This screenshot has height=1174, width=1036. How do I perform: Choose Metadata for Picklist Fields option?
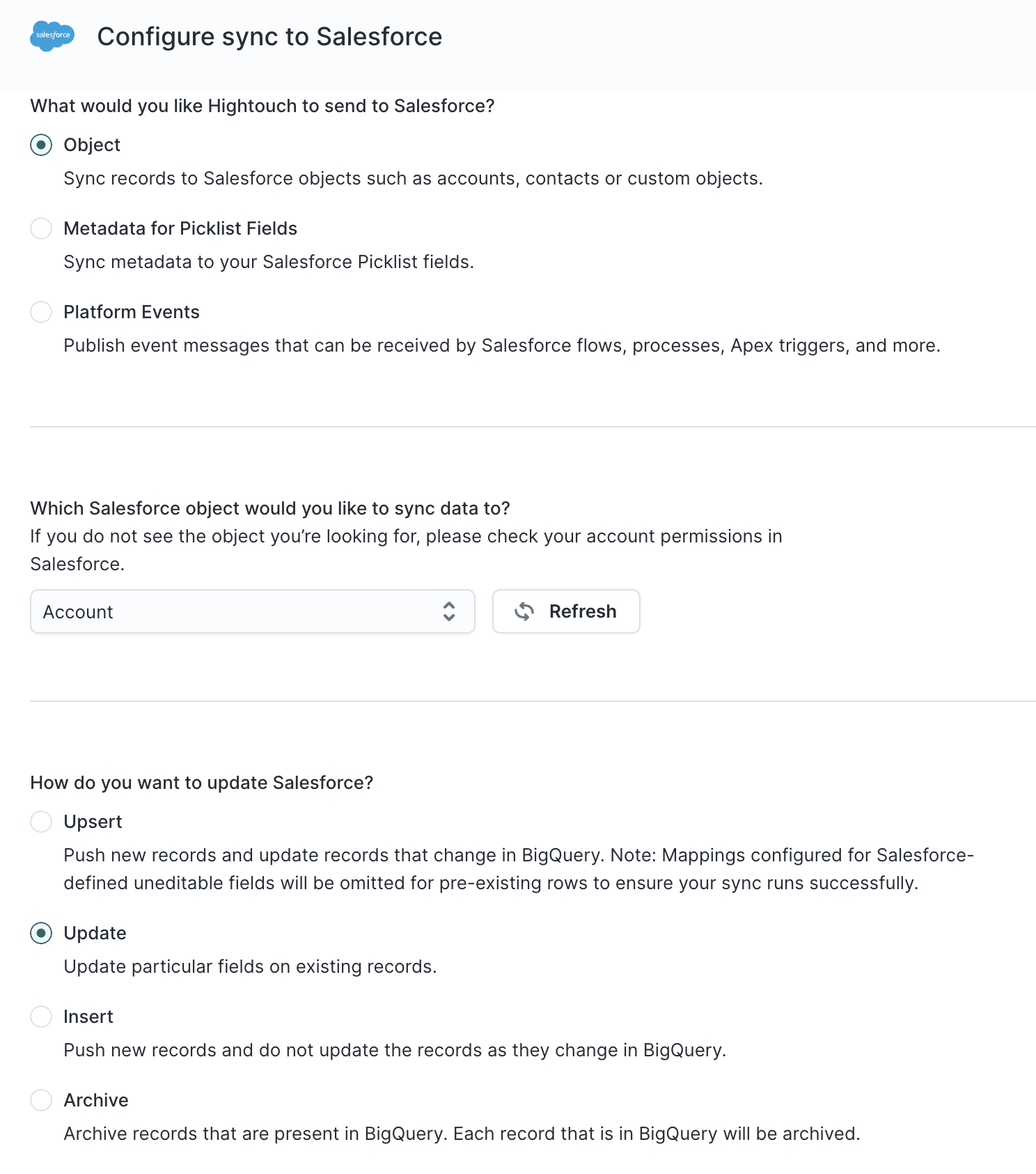[x=41, y=228]
